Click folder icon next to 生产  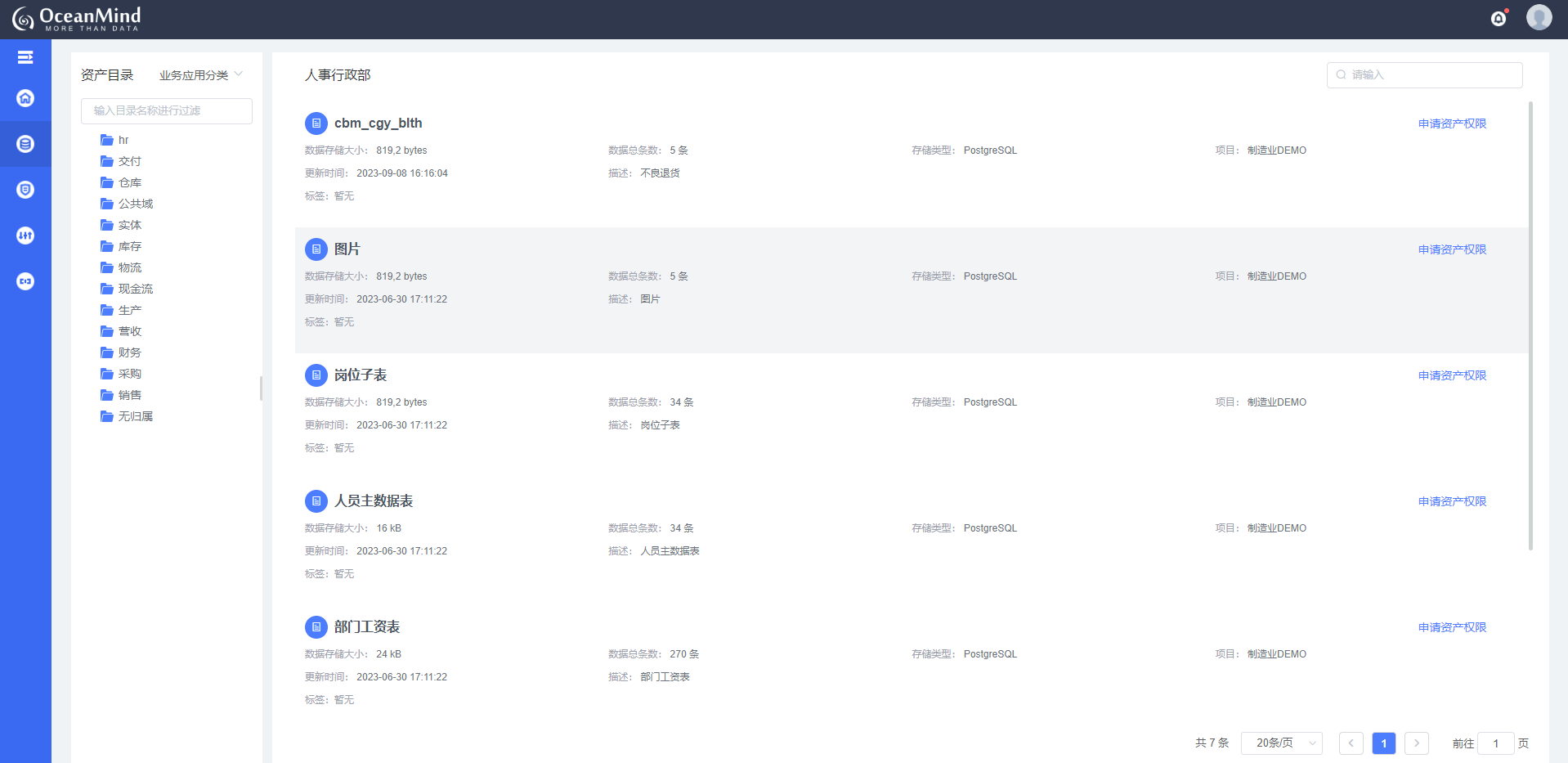pos(107,310)
